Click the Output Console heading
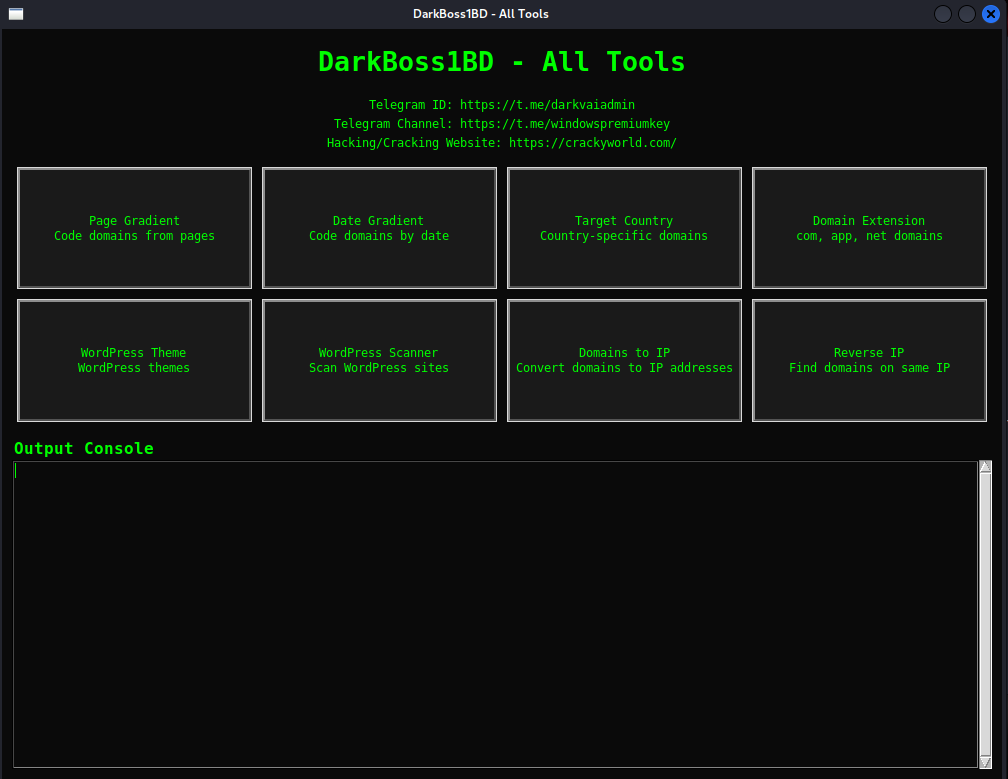The width and height of the screenshot is (1008, 779). click(x=84, y=449)
